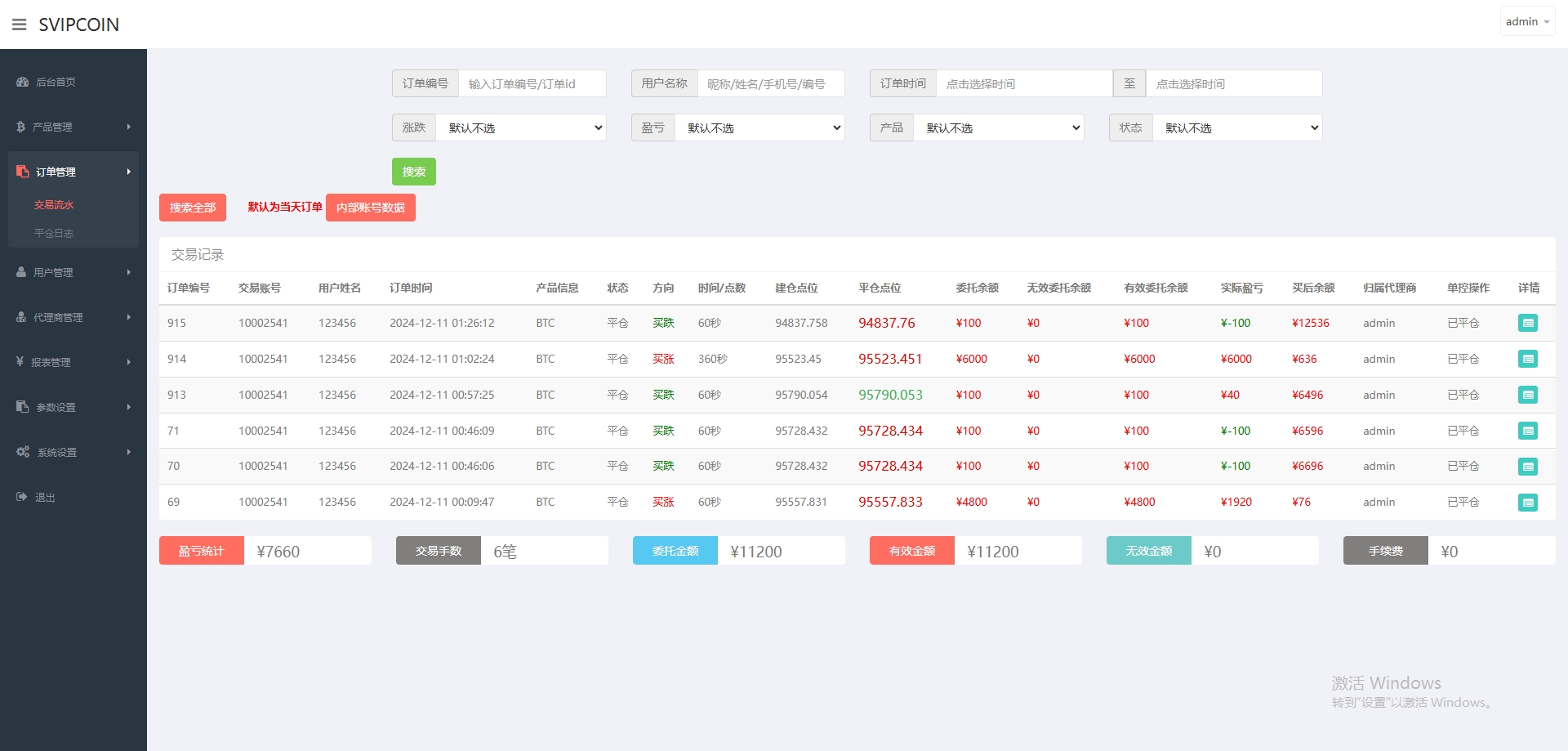Click the green 搜索 button
This screenshot has height=751, width=1568.
pos(414,172)
